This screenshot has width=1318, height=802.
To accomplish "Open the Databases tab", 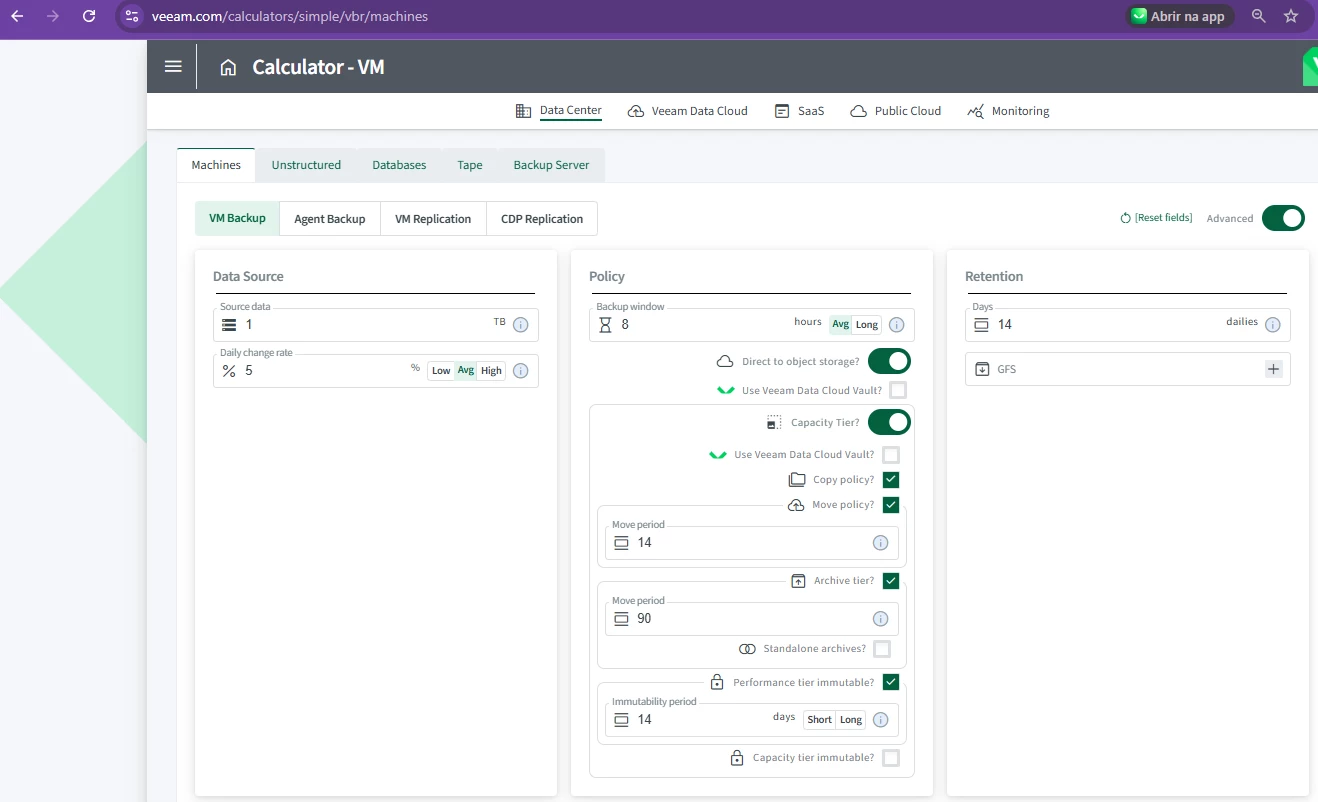I will [x=399, y=165].
